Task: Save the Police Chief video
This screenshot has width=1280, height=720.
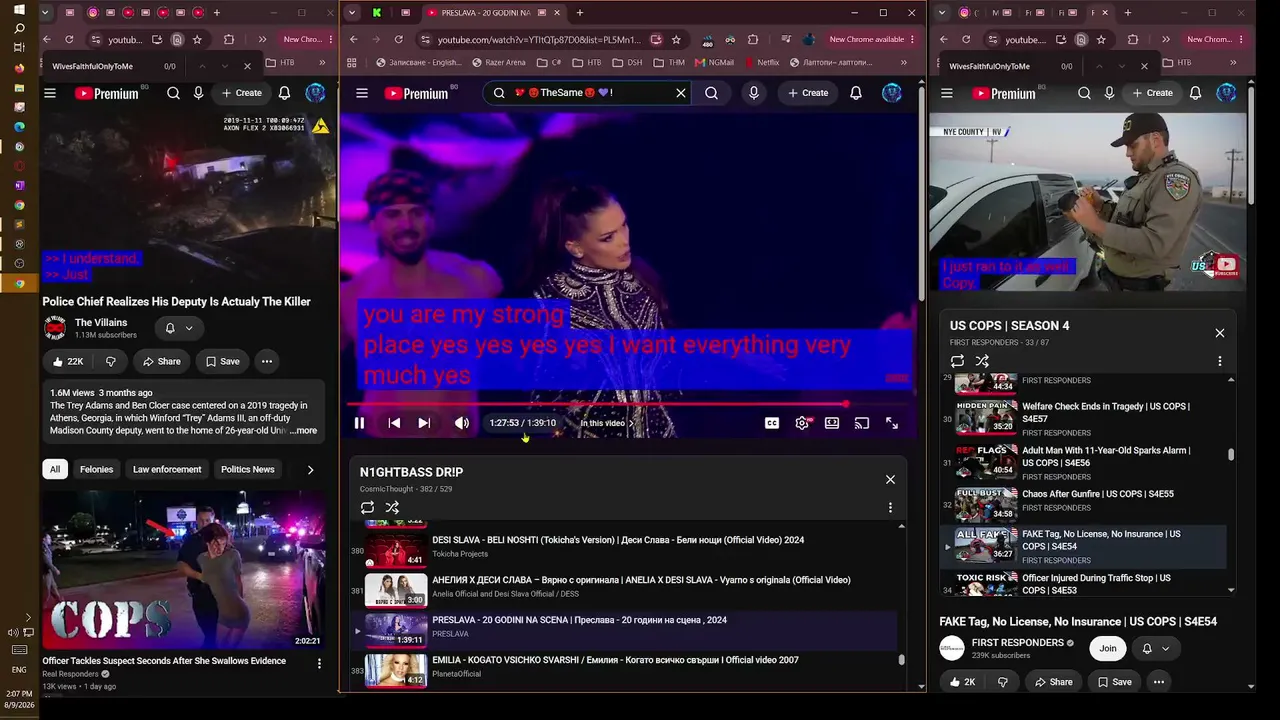Action: click(x=222, y=361)
